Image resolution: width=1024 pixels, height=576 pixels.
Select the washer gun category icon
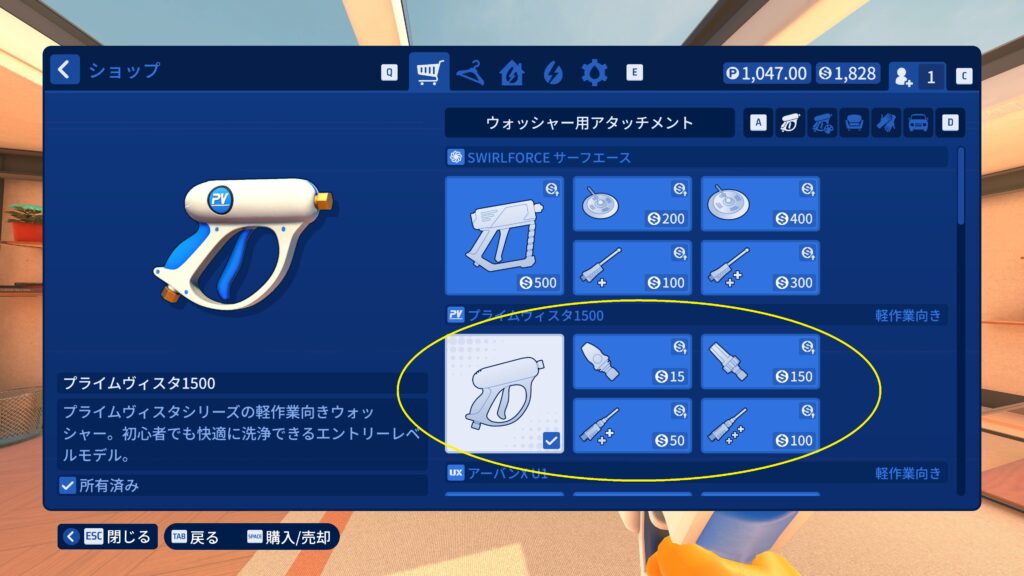[x=790, y=123]
